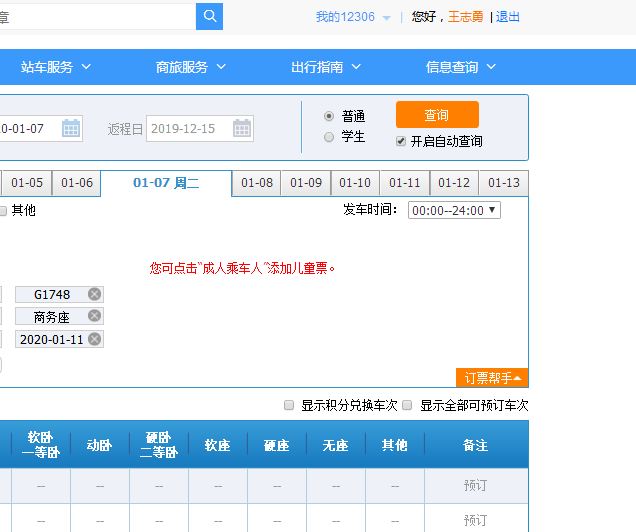Screen dimensions: 636x532
Task: Open the return date calendar icon
Action: click(x=242, y=128)
